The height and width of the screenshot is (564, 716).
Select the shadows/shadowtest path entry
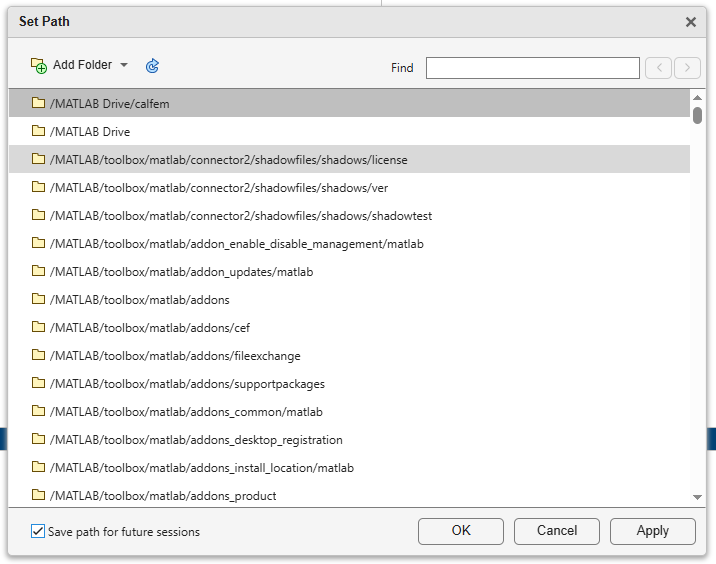tap(349, 215)
